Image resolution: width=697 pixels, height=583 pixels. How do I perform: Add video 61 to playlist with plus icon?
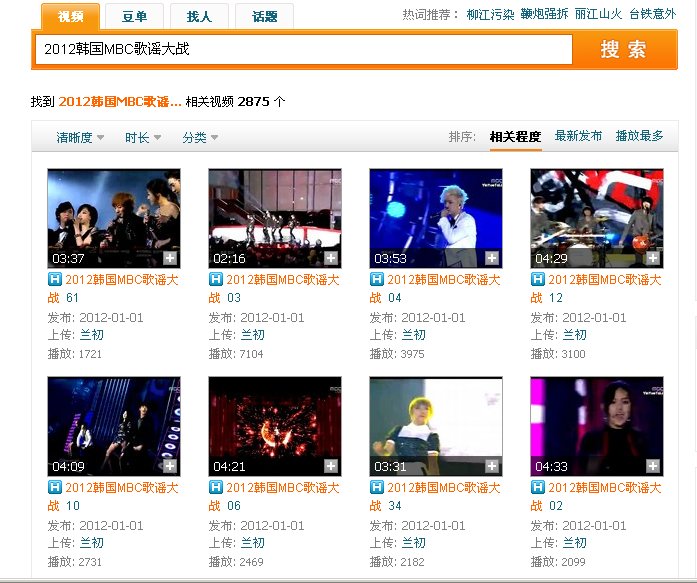click(170, 258)
